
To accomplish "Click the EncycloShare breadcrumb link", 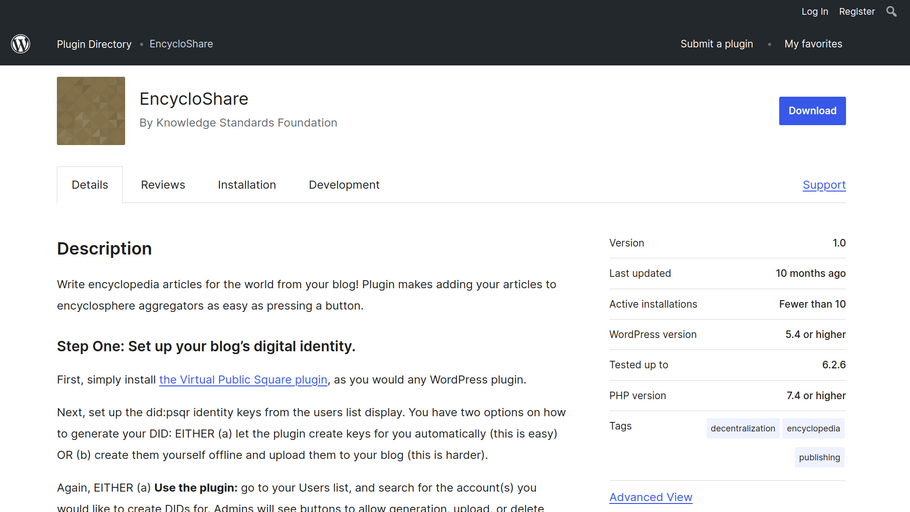I will point(181,44).
